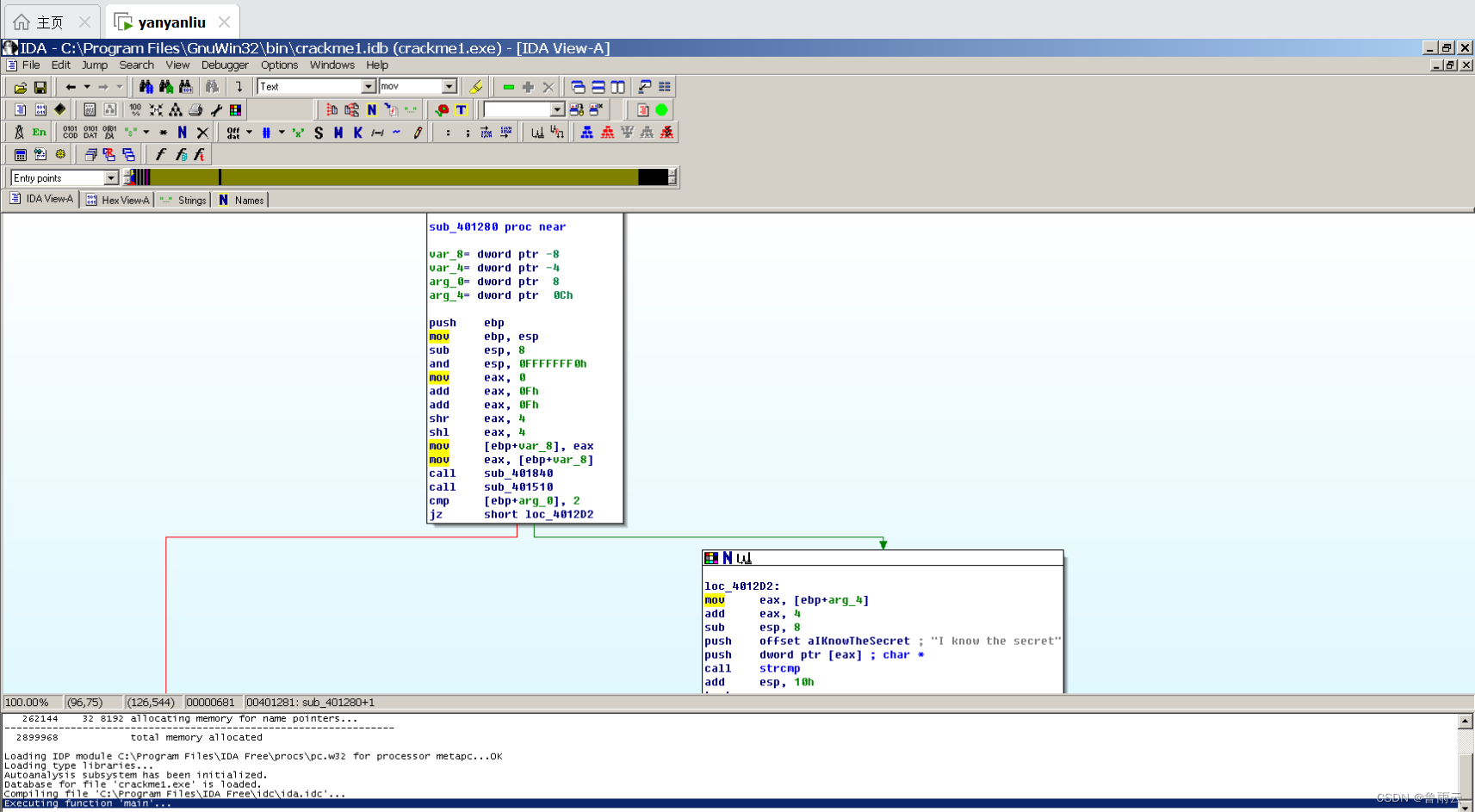
Task: Switch to the Strings tab
Action: tap(183, 200)
